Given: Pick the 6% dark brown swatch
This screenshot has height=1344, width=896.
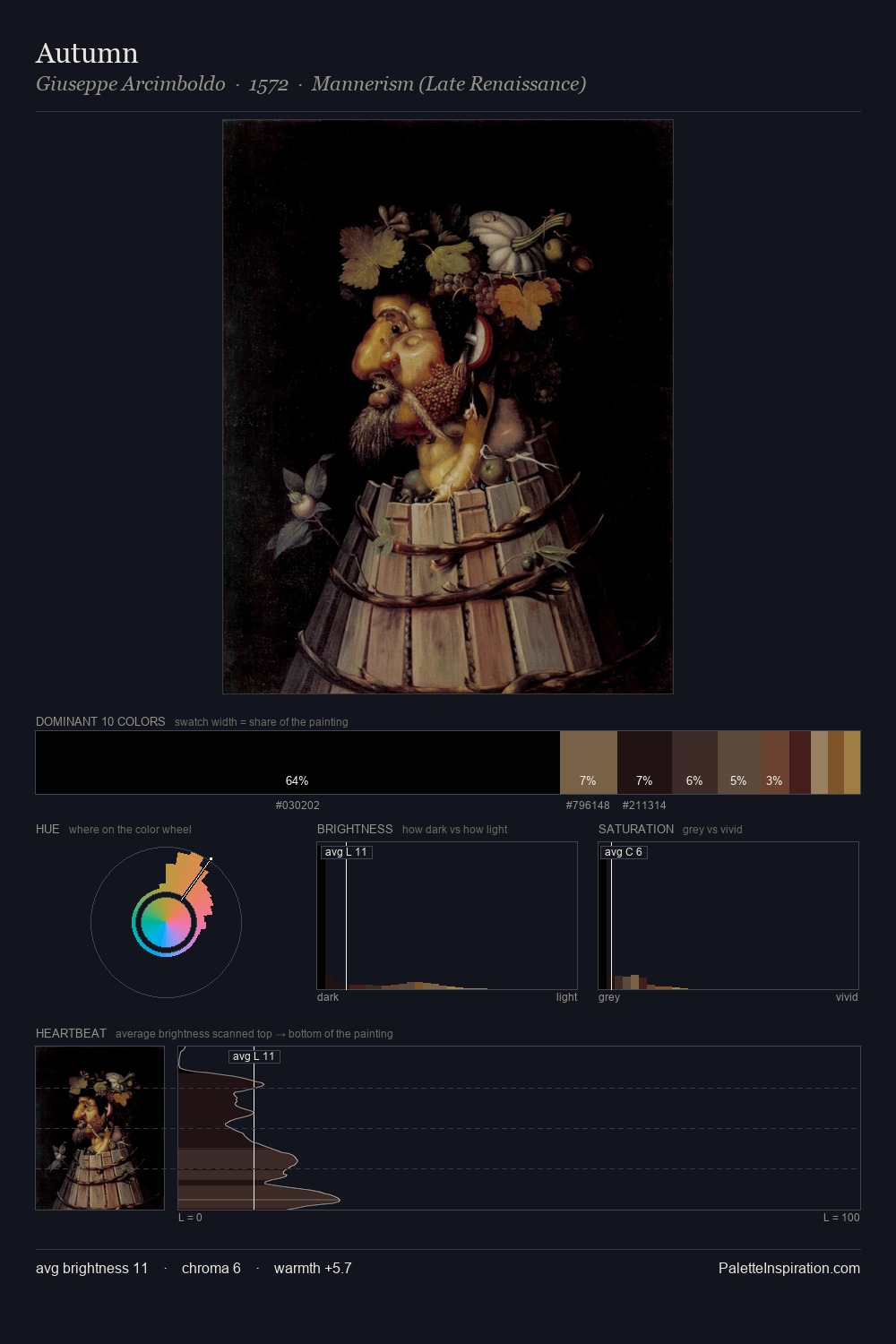Looking at the screenshot, I should tap(694, 762).
